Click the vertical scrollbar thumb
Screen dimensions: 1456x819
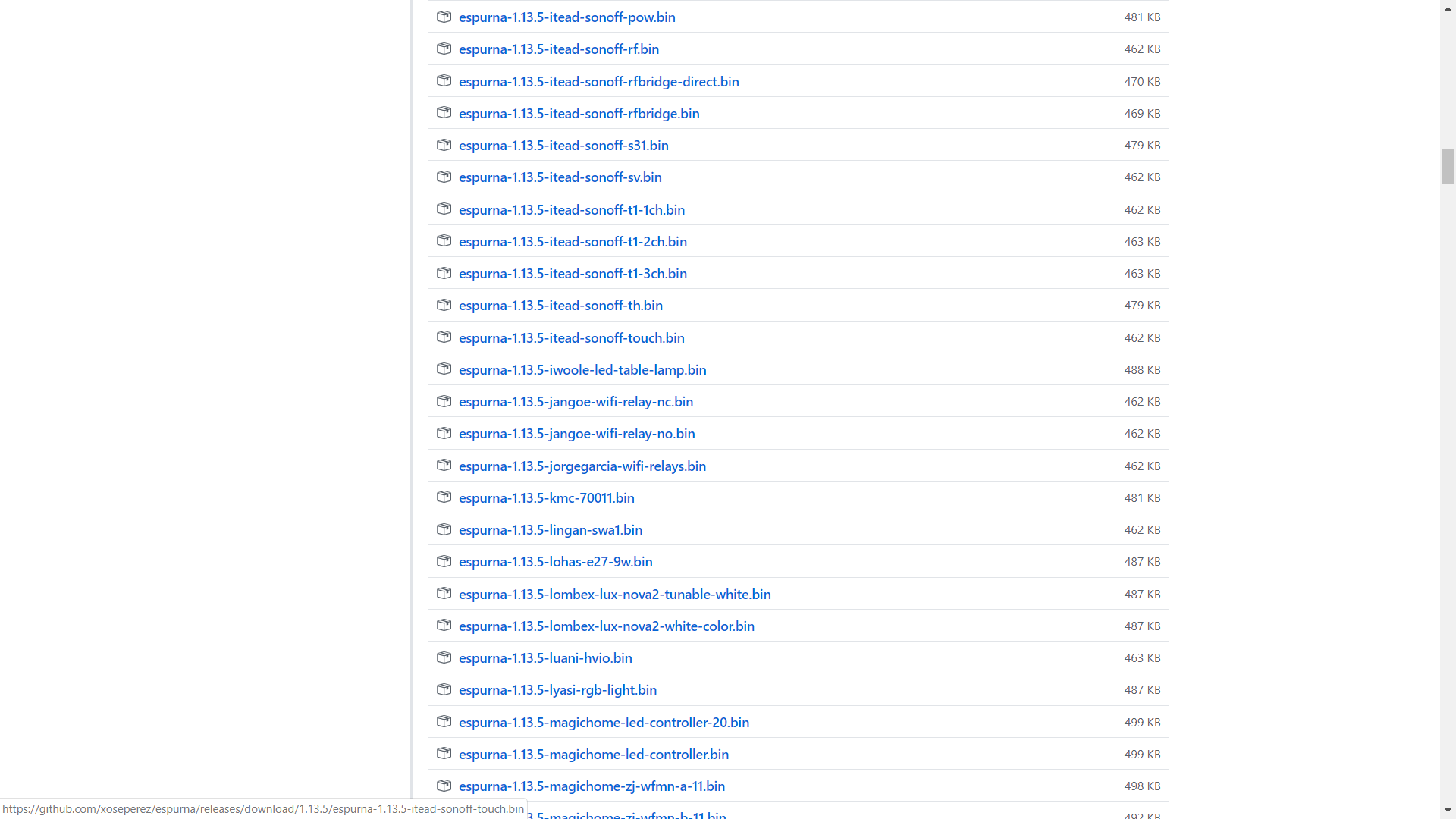click(1448, 167)
